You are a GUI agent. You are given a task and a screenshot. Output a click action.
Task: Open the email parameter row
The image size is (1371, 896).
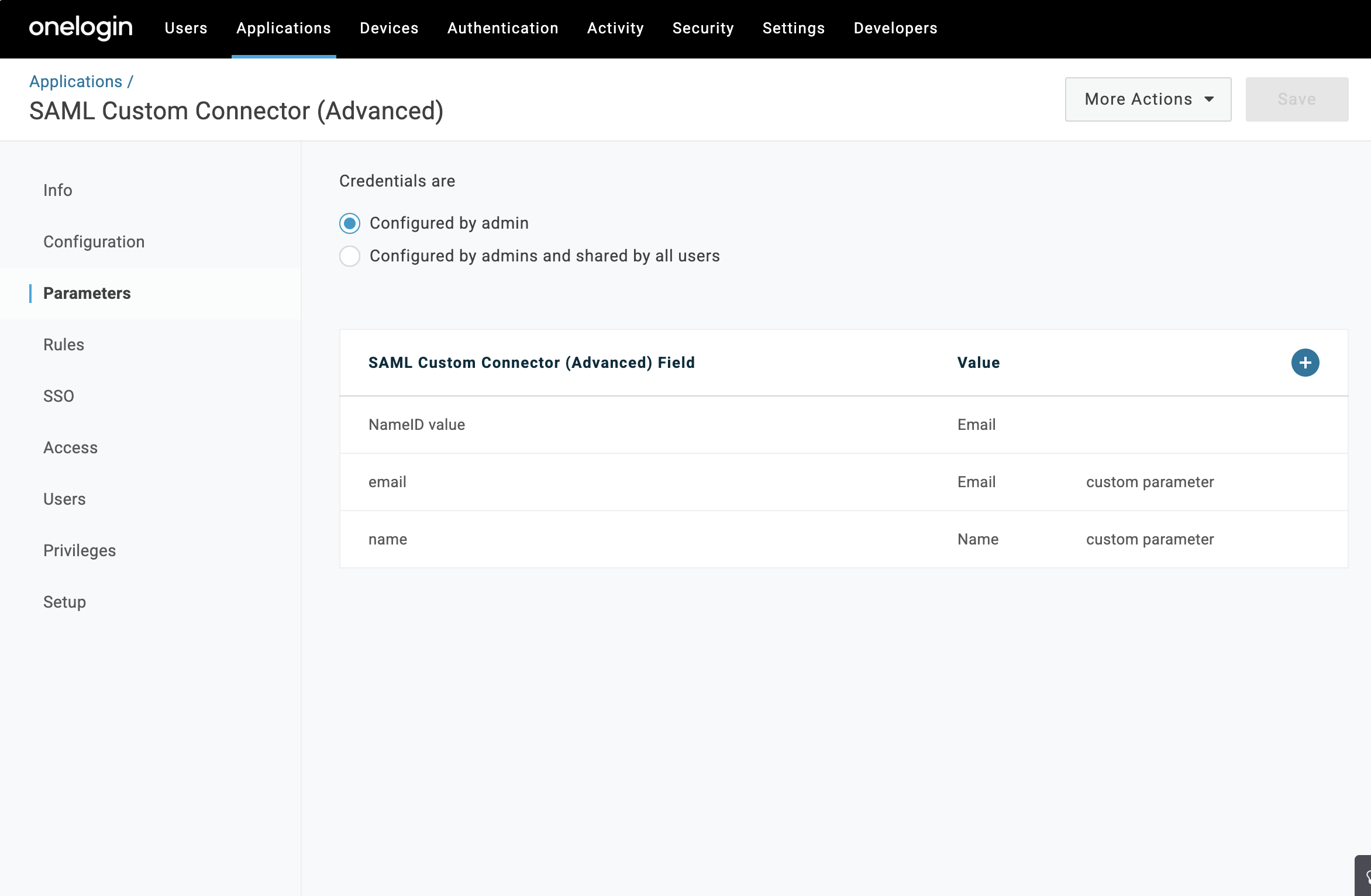[x=843, y=482]
